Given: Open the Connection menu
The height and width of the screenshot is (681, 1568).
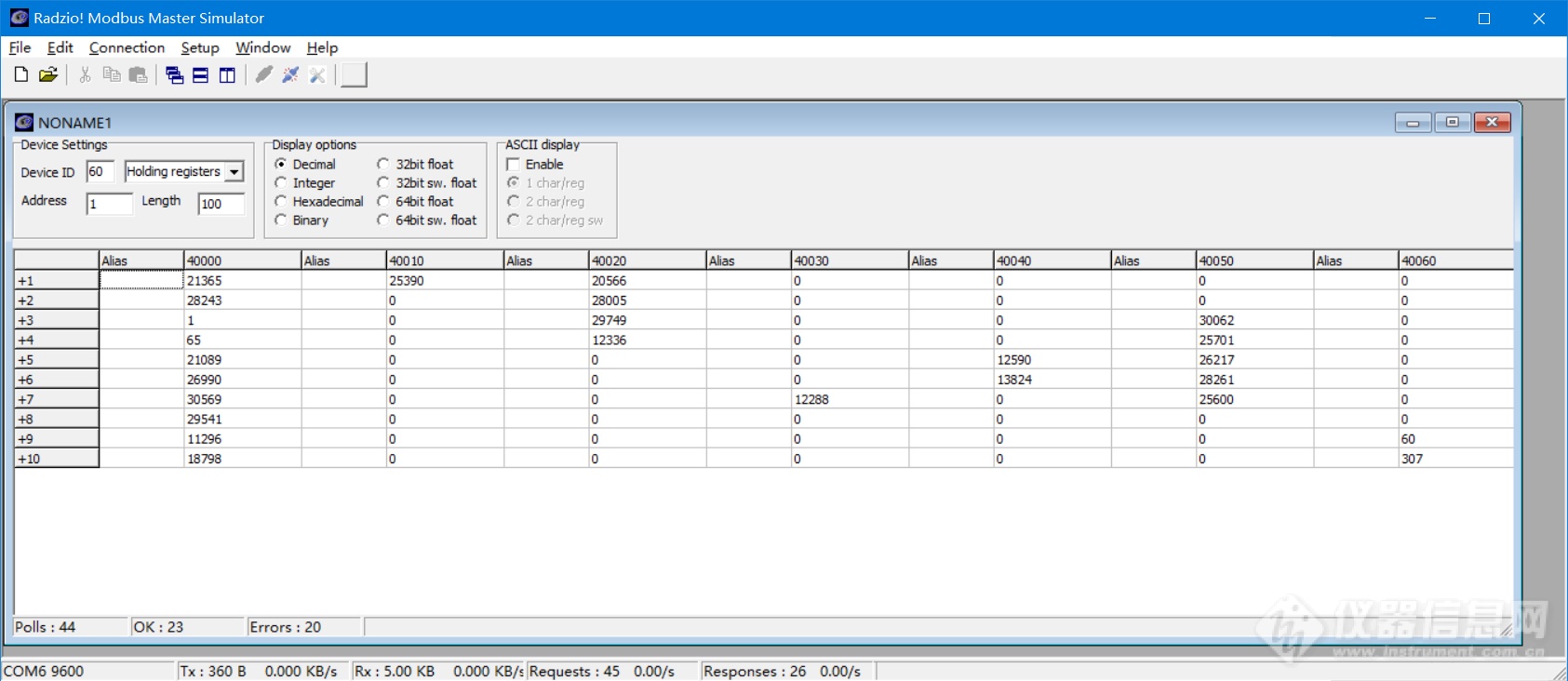Looking at the screenshot, I should [x=127, y=47].
